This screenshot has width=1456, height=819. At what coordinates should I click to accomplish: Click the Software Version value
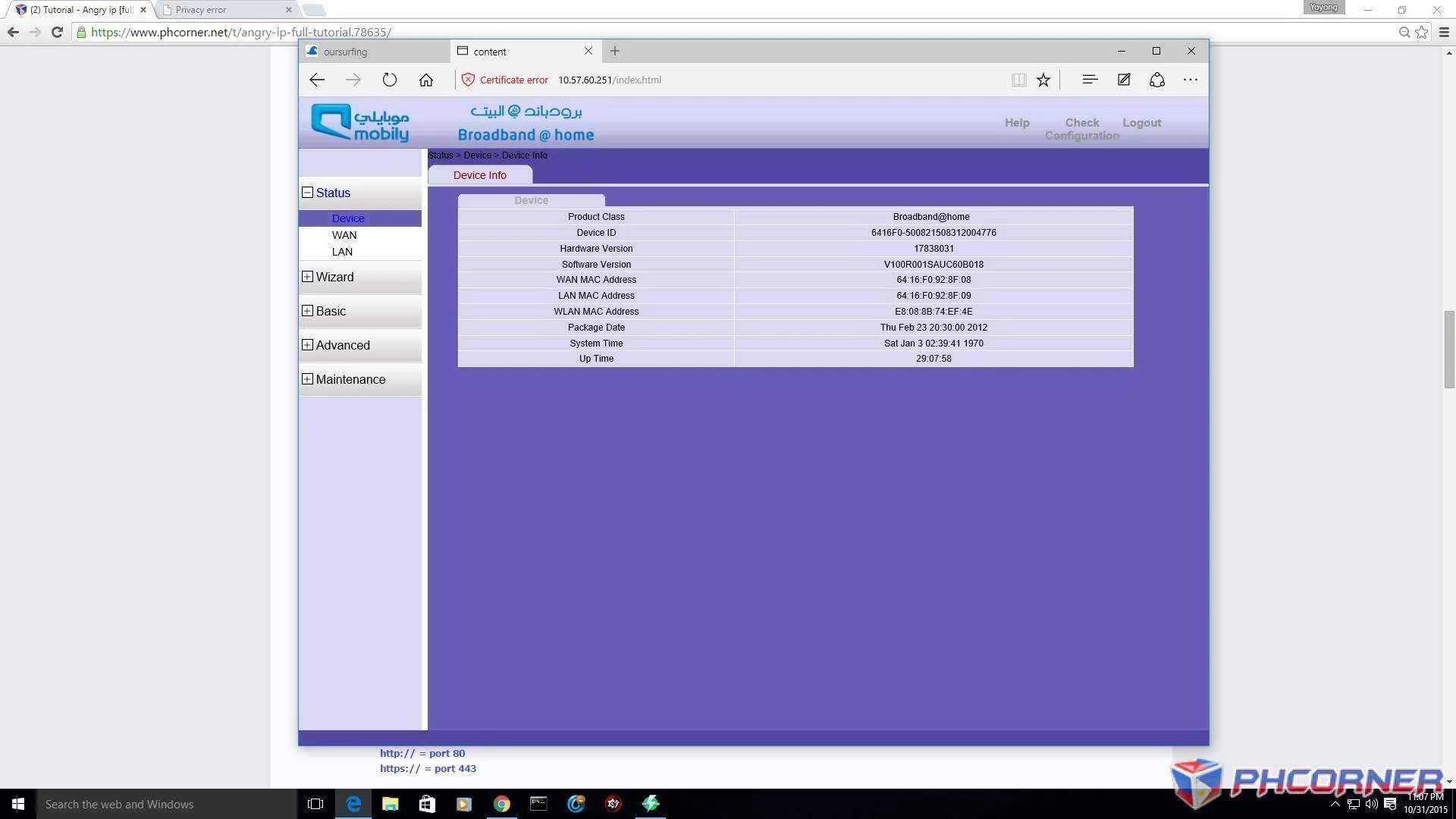pyautogui.click(x=934, y=265)
